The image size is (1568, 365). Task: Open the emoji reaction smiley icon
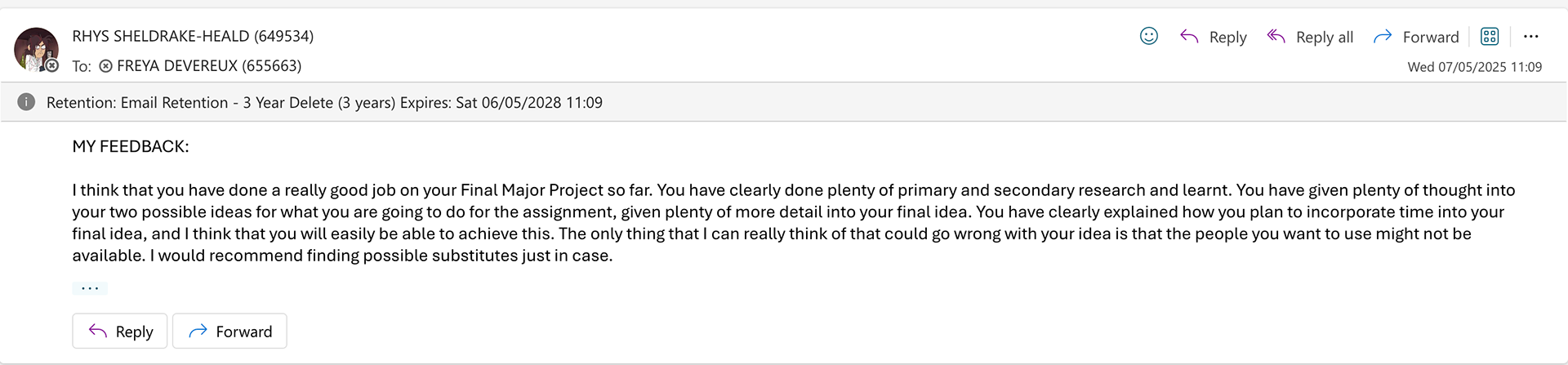(1148, 36)
